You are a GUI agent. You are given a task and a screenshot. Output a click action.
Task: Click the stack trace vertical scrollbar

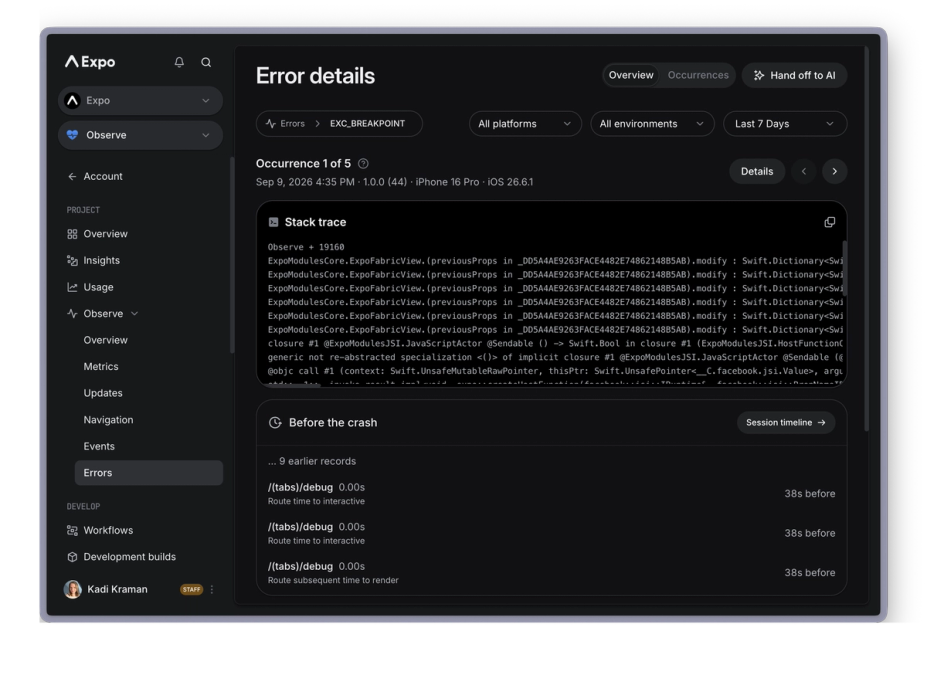[844, 268]
